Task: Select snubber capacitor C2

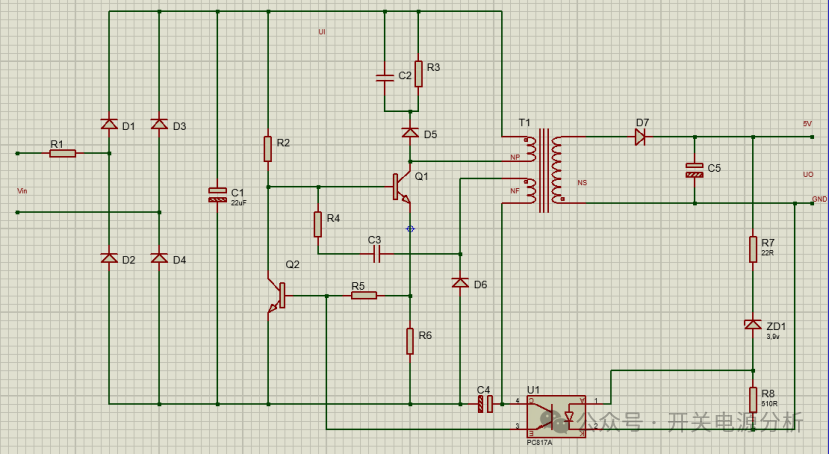Action: point(383,76)
